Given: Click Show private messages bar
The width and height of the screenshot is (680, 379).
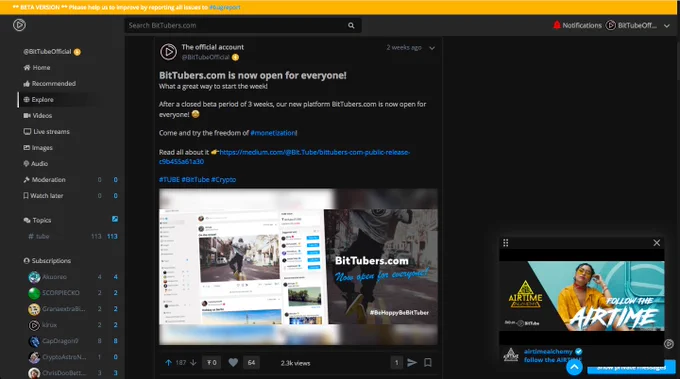Looking at the screenshot, I should (x=631, y=368).
